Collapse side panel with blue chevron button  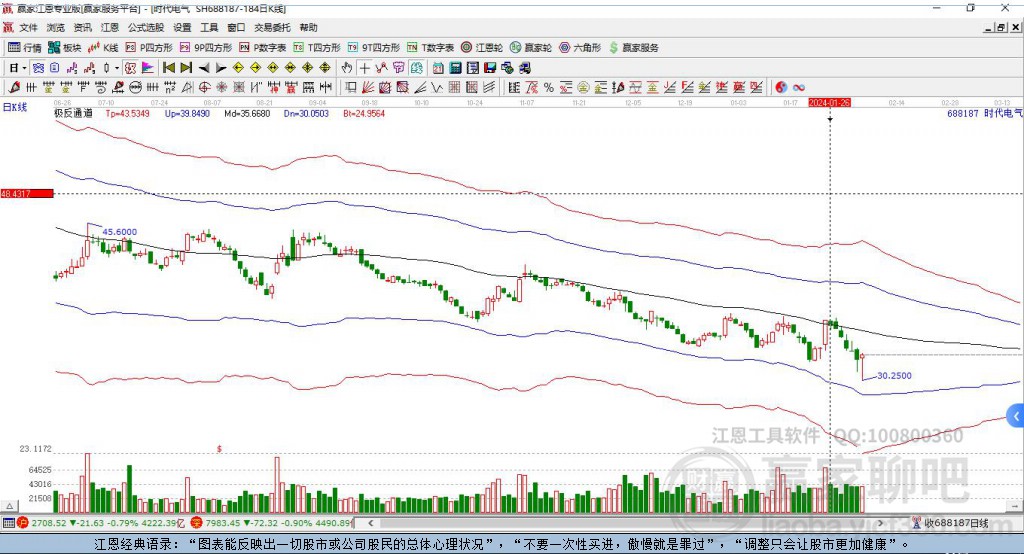click(x=1016, y=416)
